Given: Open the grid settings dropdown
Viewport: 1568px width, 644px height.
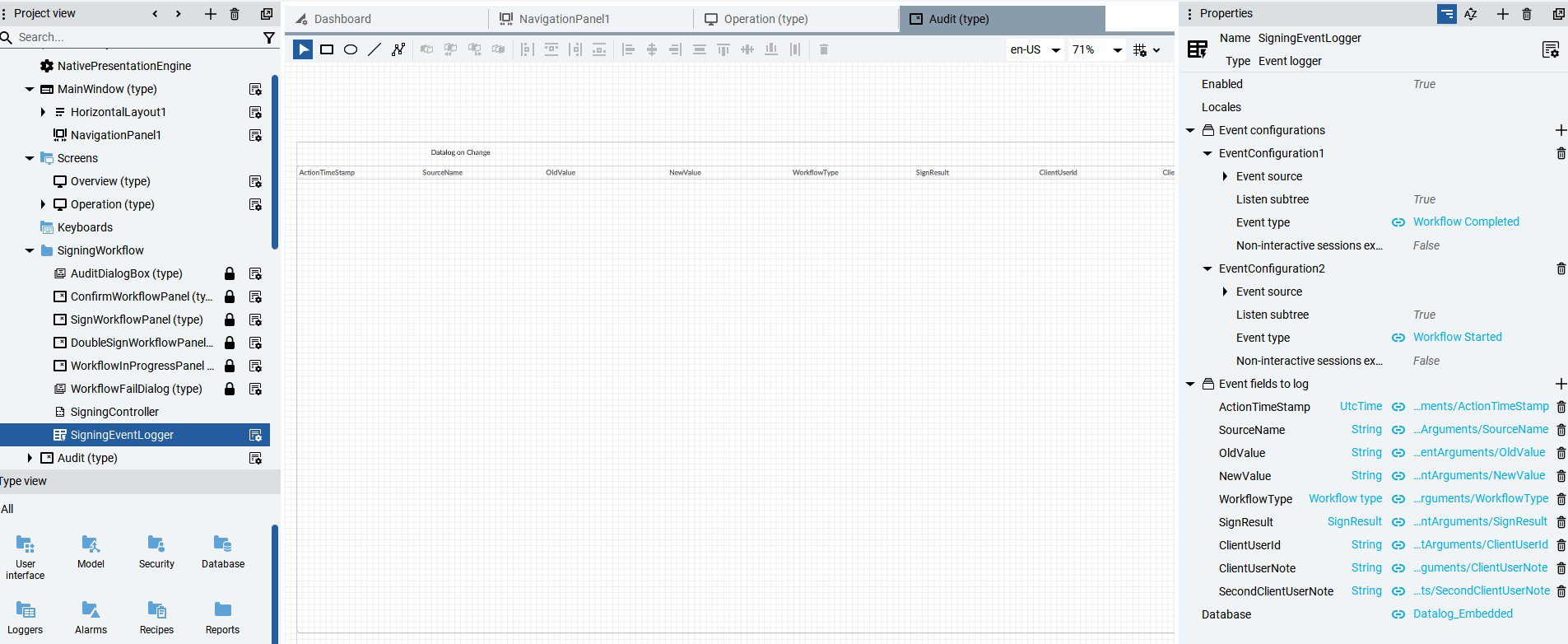Looking at the screenshot, I should pos(1147,49).
